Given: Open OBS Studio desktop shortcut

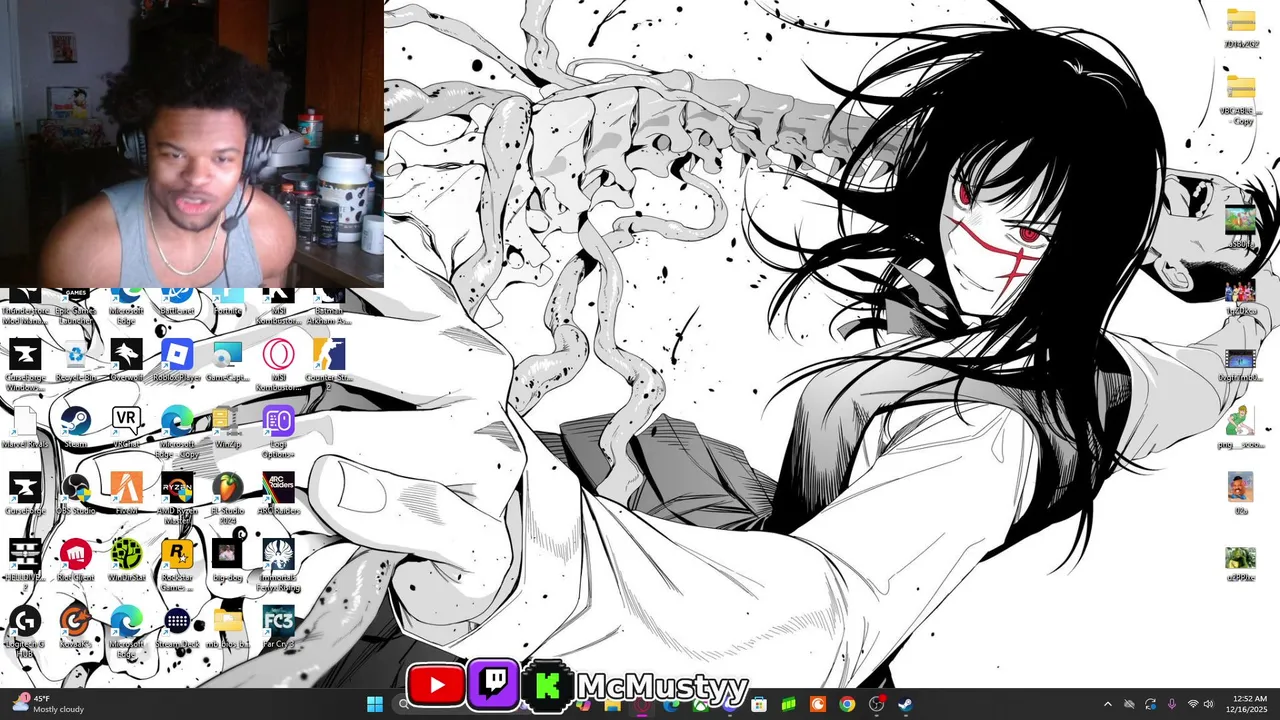Looking at the screenshot, I should point(75,494).
